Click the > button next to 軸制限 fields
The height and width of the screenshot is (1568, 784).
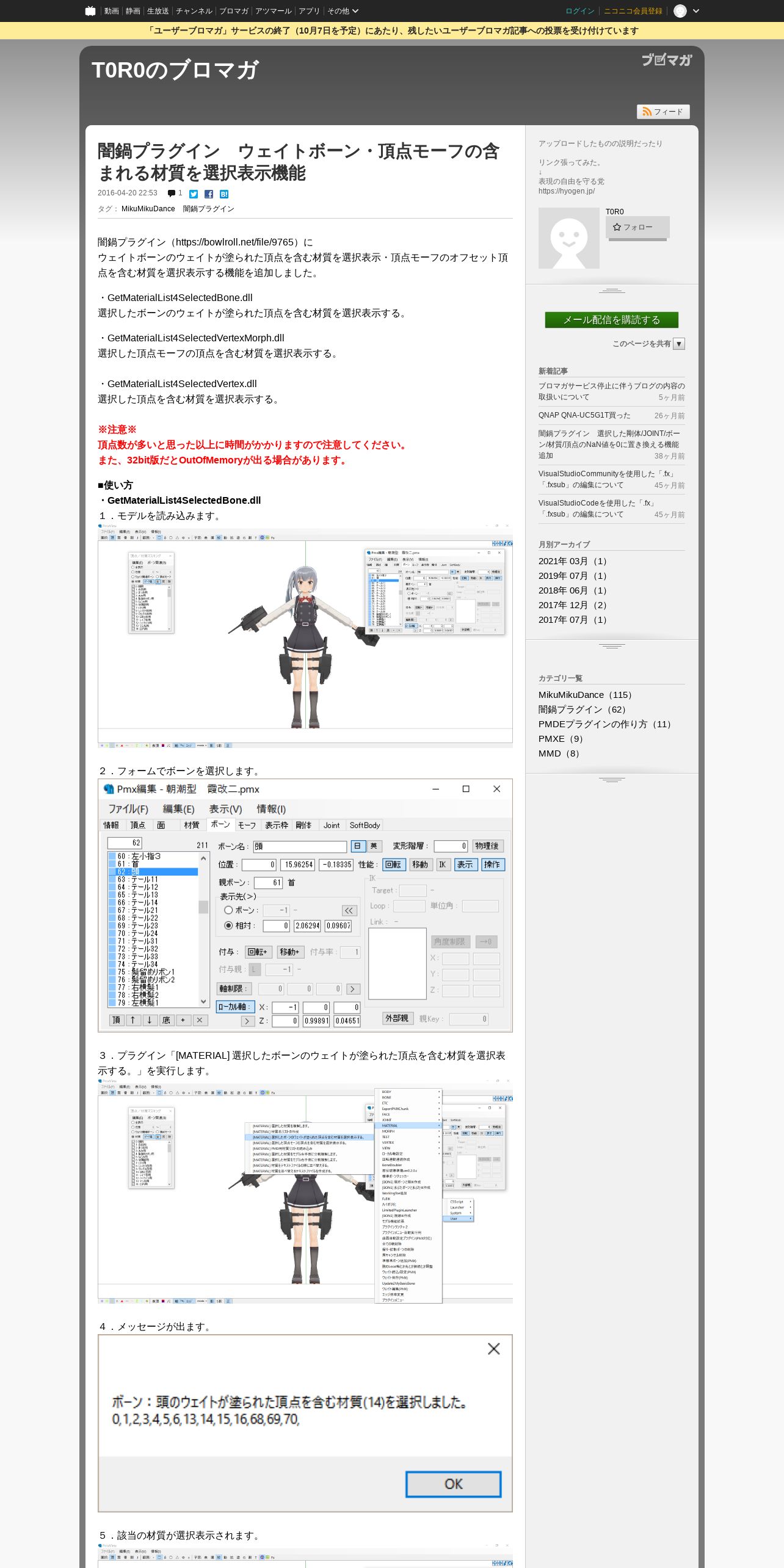click(x=353, y=989)
